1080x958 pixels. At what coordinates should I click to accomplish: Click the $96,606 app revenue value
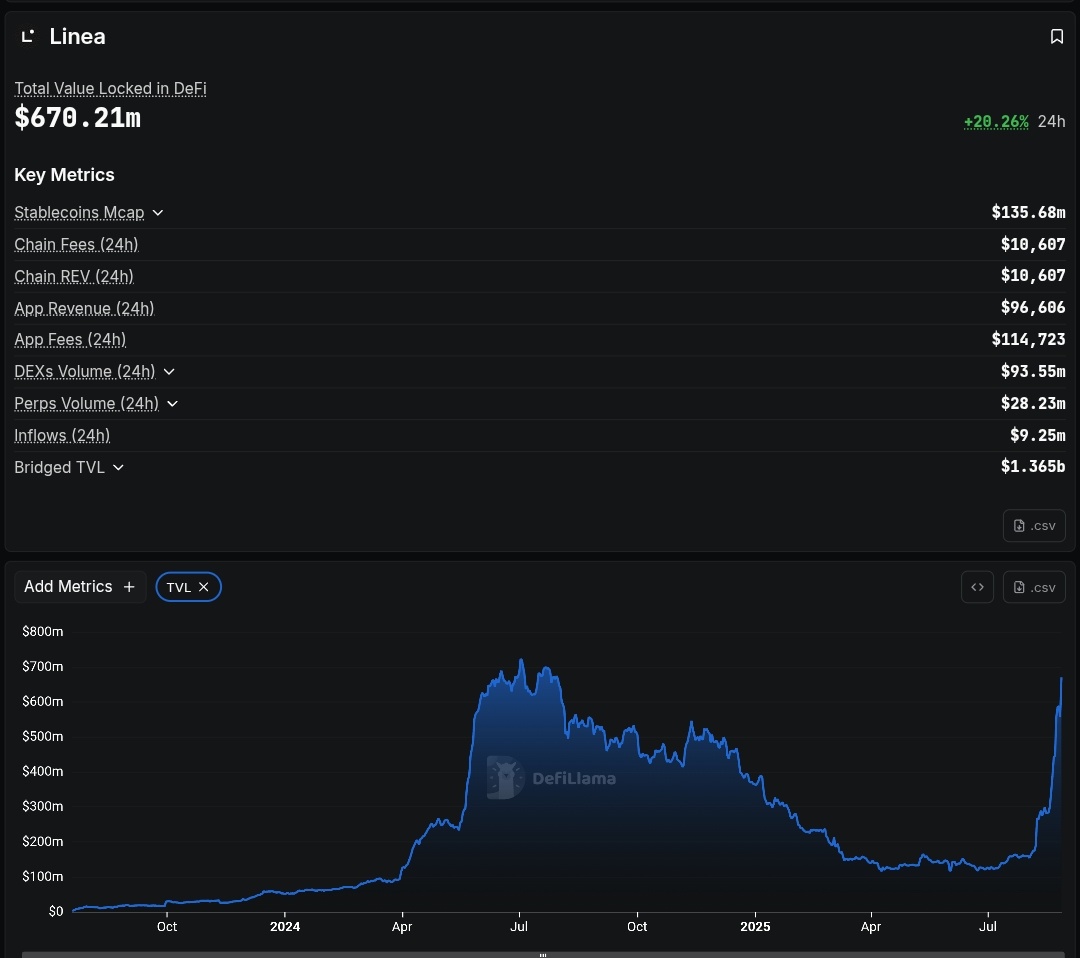tap(1033, 307)
